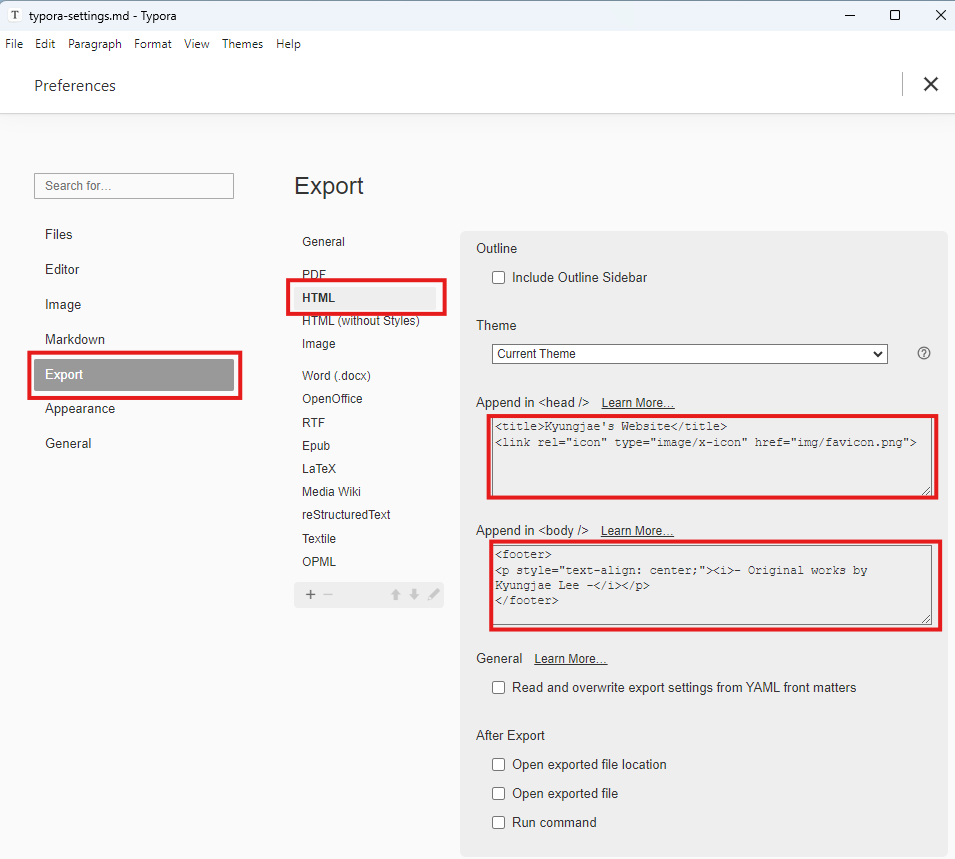Select PDF export format
This screenshot has height=859, width=955.
pos(314,274)
